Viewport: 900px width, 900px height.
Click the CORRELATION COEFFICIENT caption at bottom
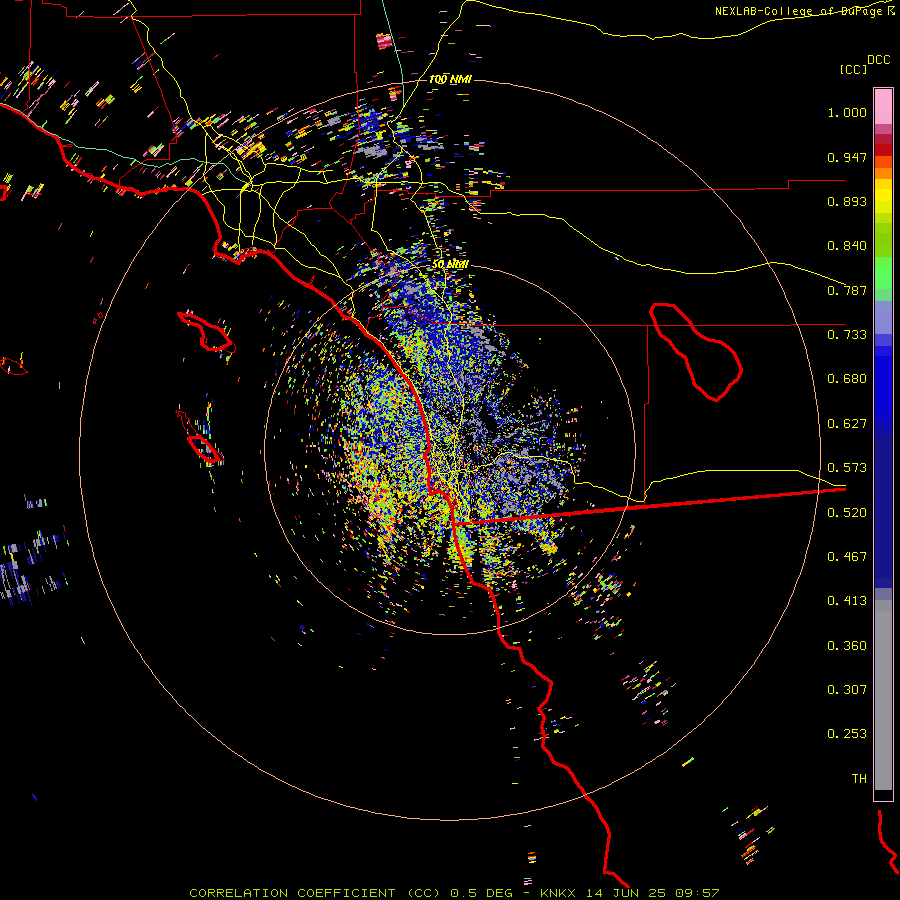click(454, 893)
